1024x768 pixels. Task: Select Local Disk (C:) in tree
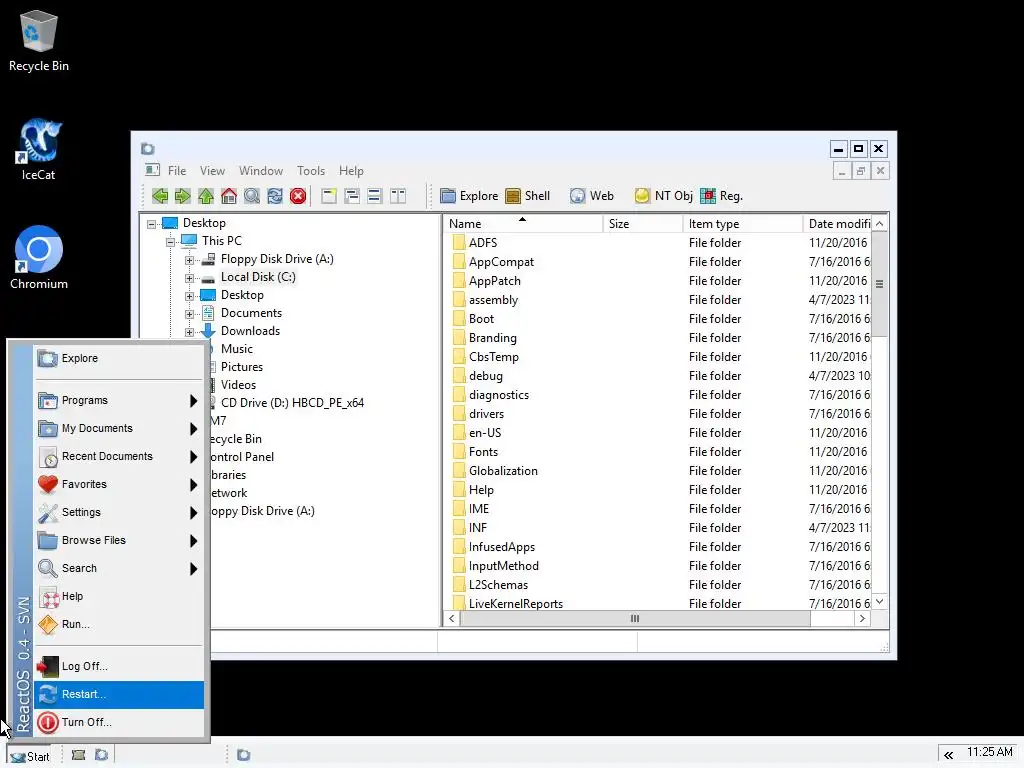tap(258, 277)
